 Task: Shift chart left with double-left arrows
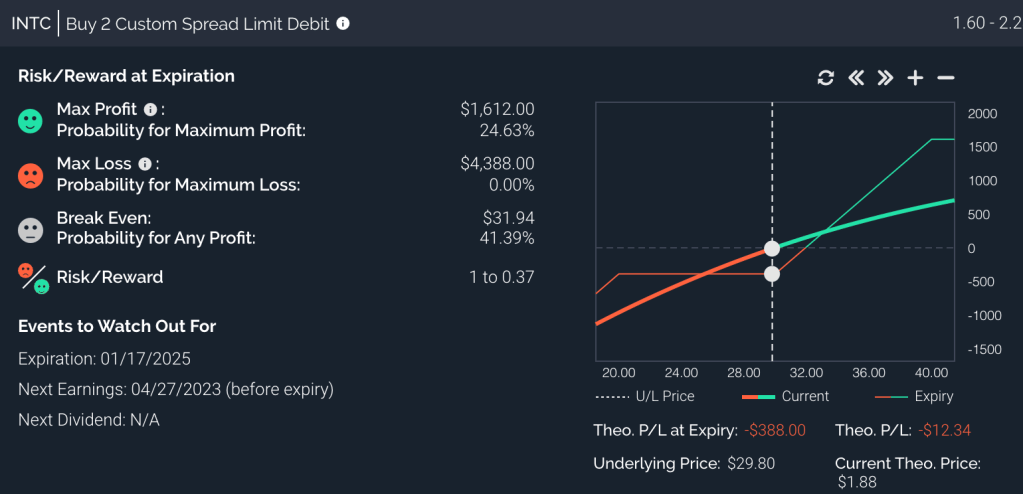tap(856, 78)
